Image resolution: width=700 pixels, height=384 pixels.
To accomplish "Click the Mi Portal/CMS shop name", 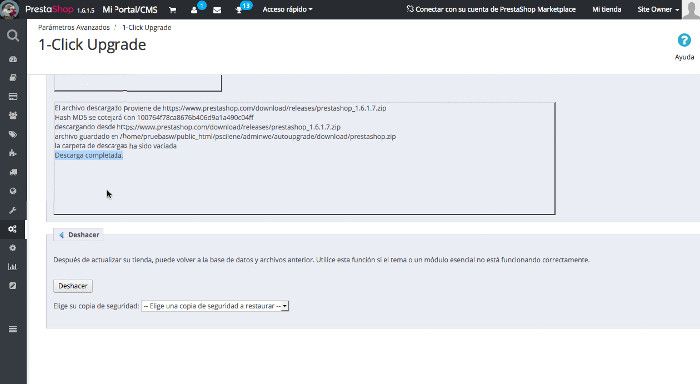I will click(130, 9).
